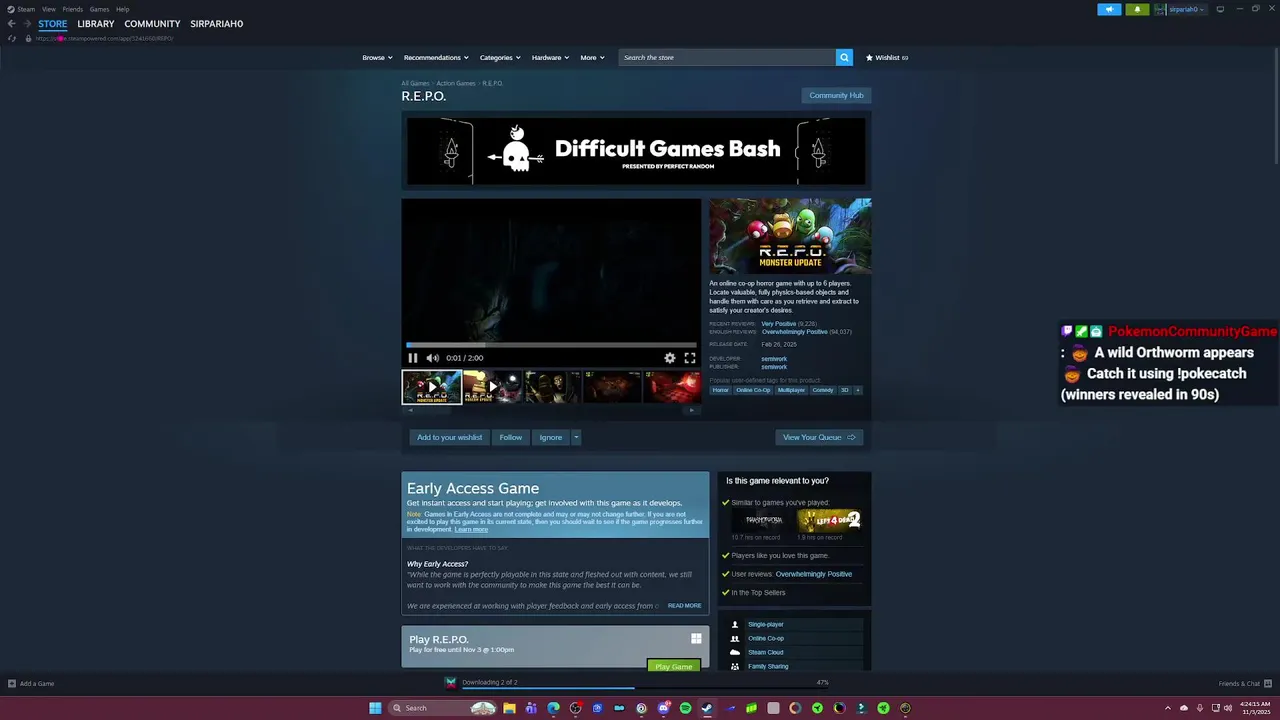Open the sirpariah0 account dropdown

(1181, 9)
